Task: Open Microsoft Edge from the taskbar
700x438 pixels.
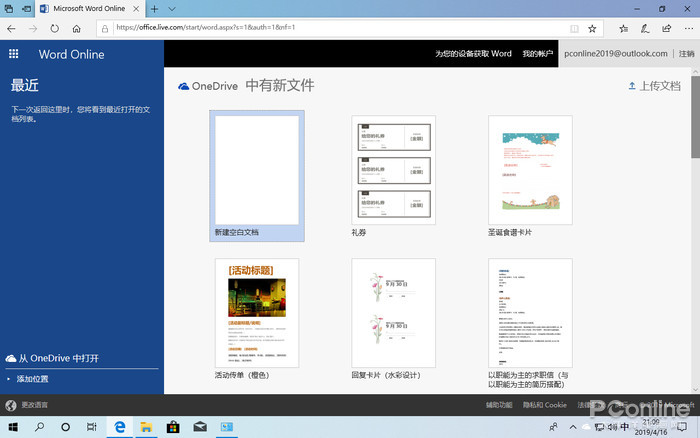Action: pyautogui.click(x=119, y=427)
